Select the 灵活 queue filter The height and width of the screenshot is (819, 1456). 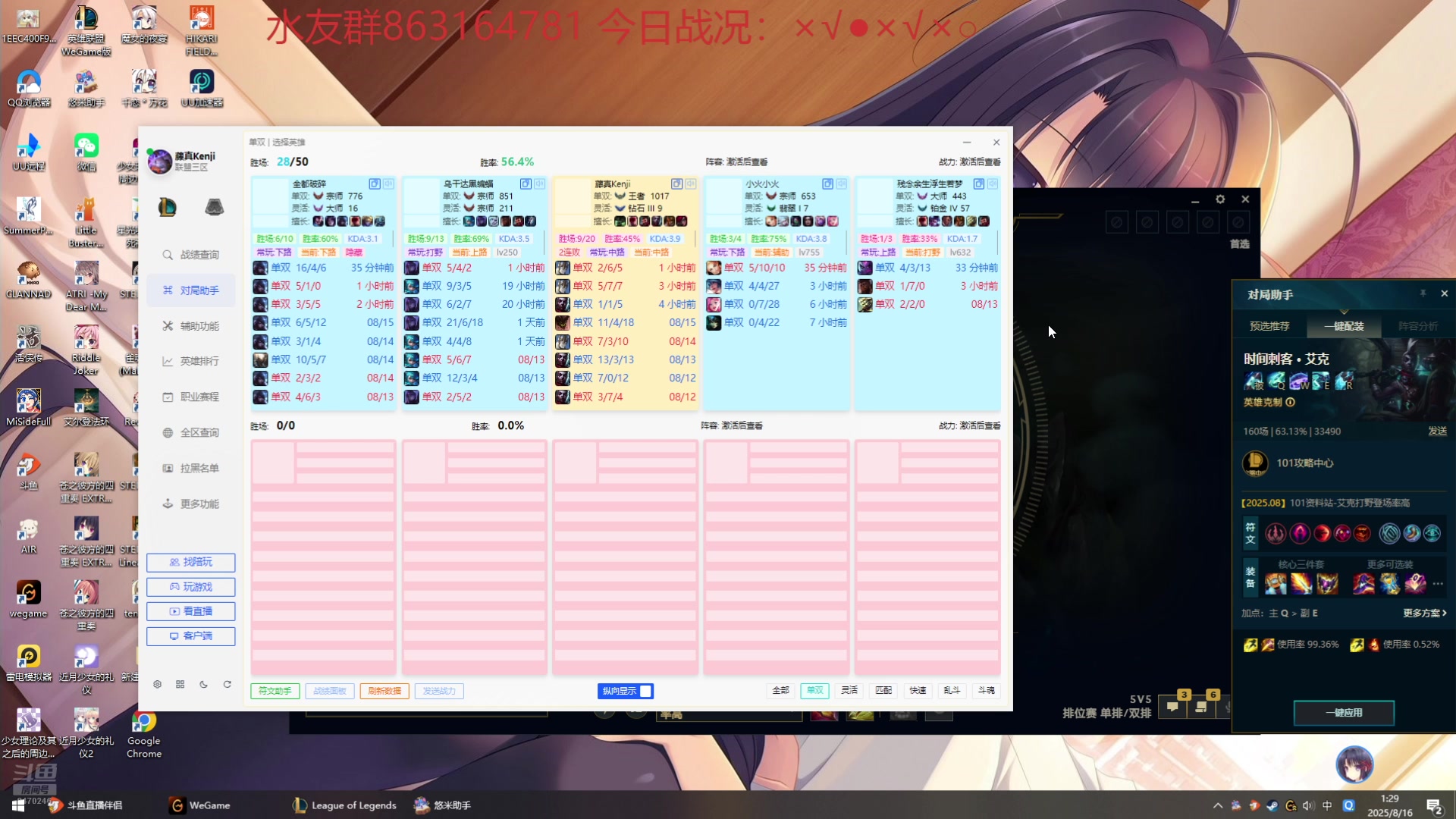point(849,691)
